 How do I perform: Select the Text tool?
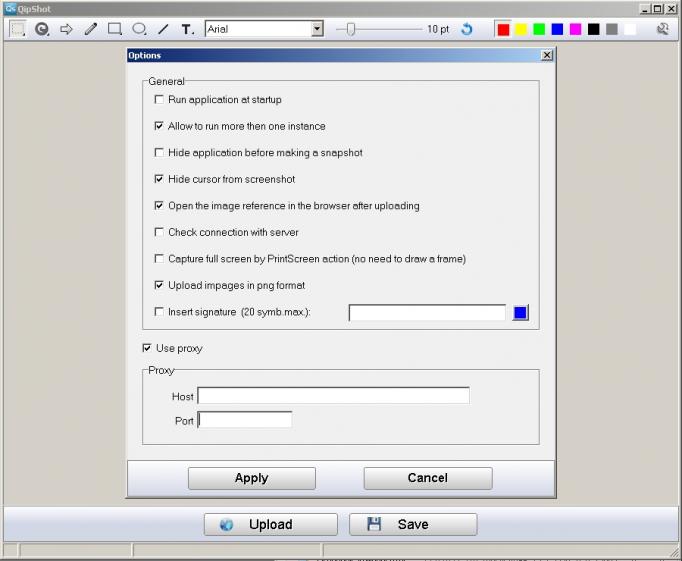[187, 29]
